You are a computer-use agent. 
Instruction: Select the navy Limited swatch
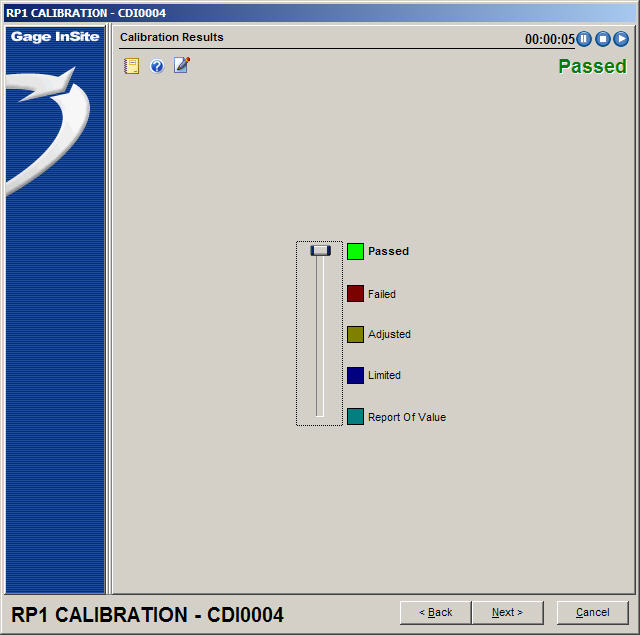(355, 375)
